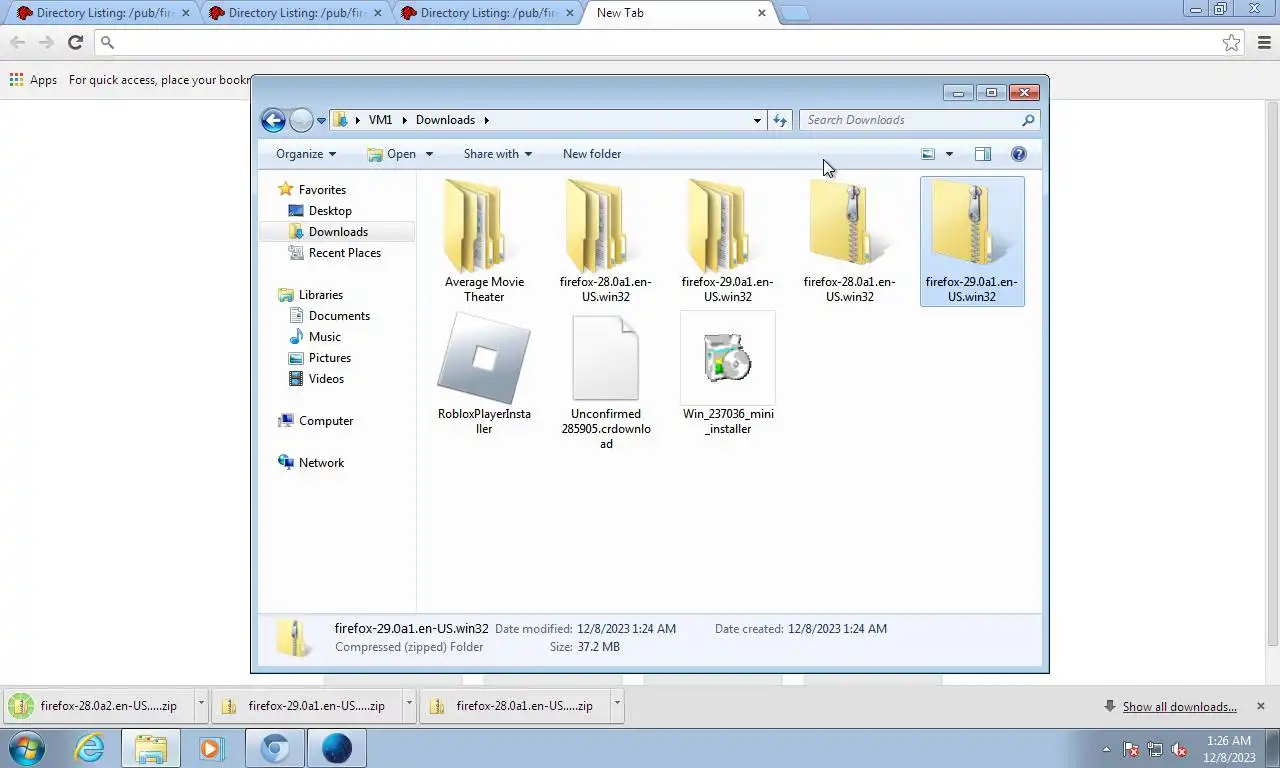Open Windows Start menu
The height and width of the screenshot is (768, 1280).
point(25,748)
